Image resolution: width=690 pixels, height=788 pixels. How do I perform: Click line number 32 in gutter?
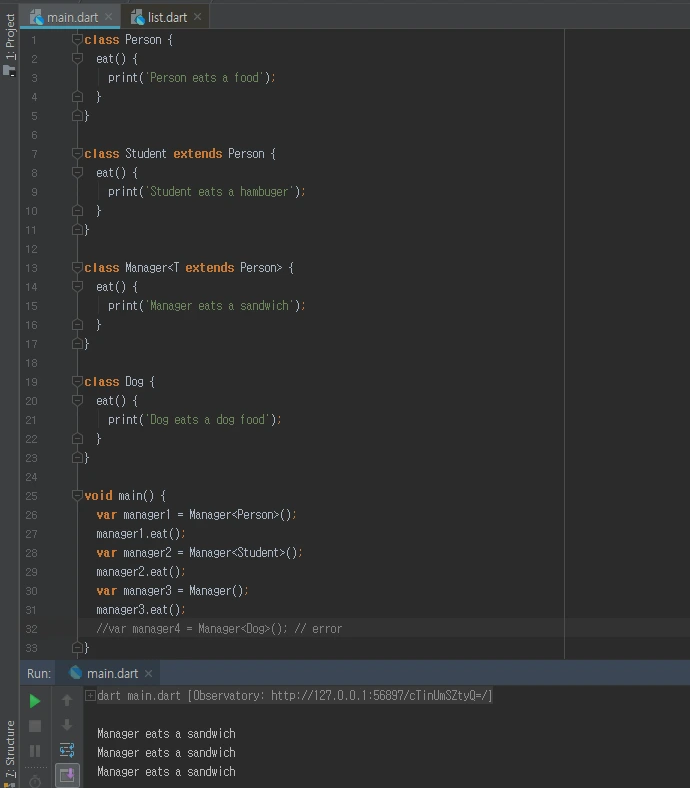[x=32, y=629]
